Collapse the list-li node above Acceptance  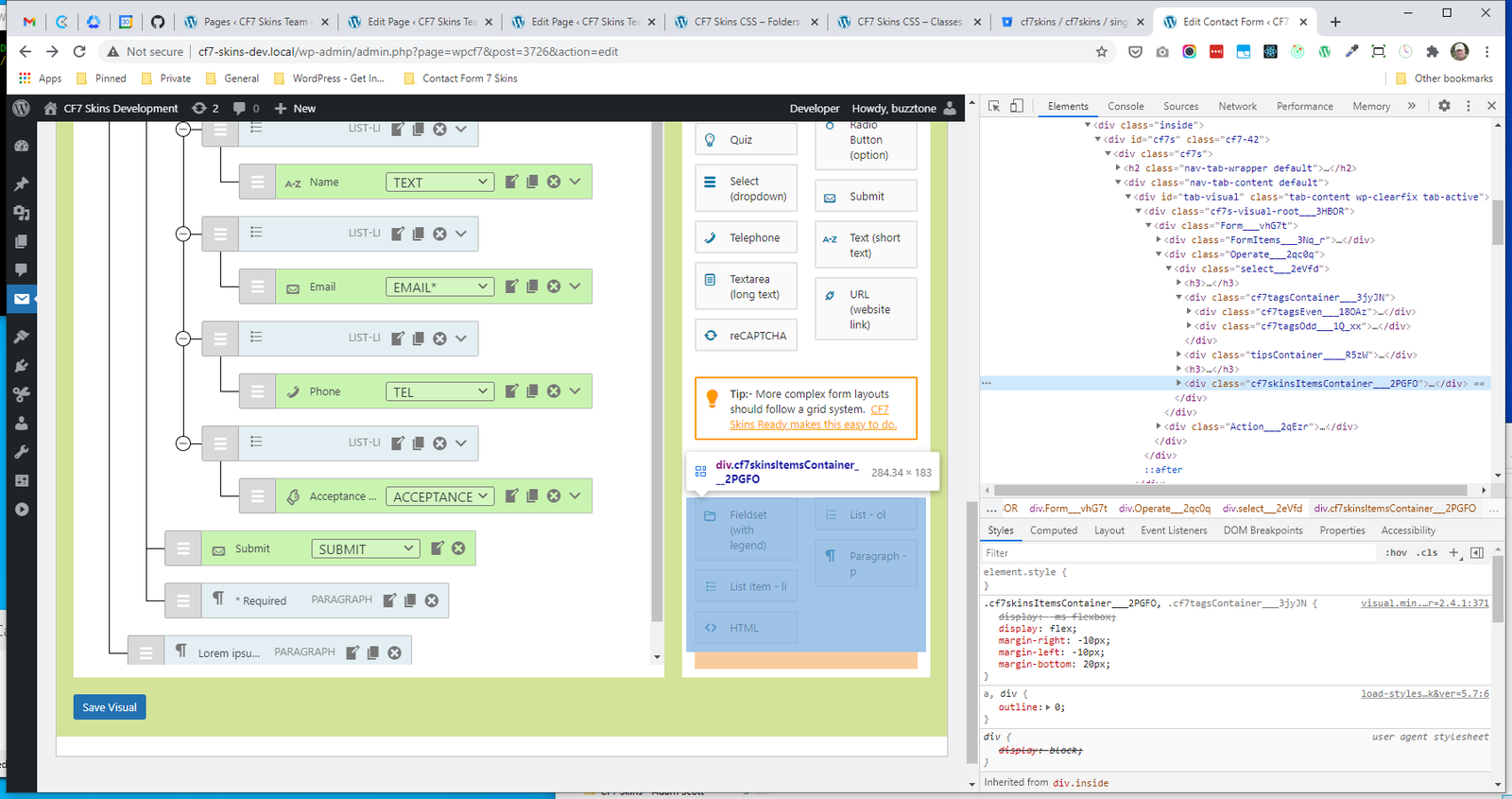[183, 443]
